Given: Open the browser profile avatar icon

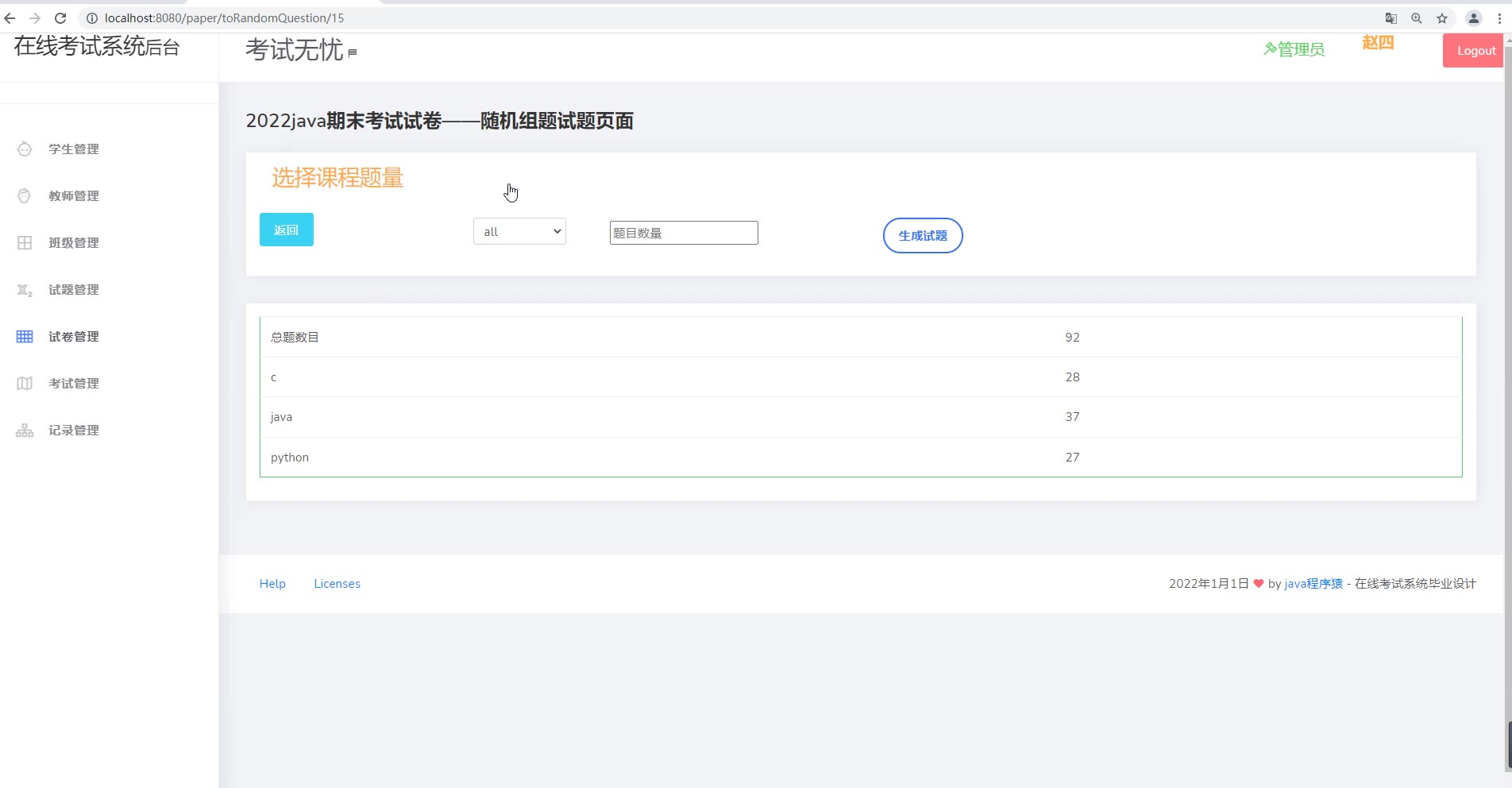Looking at the screenshot, I should (x=1473, y=18).
